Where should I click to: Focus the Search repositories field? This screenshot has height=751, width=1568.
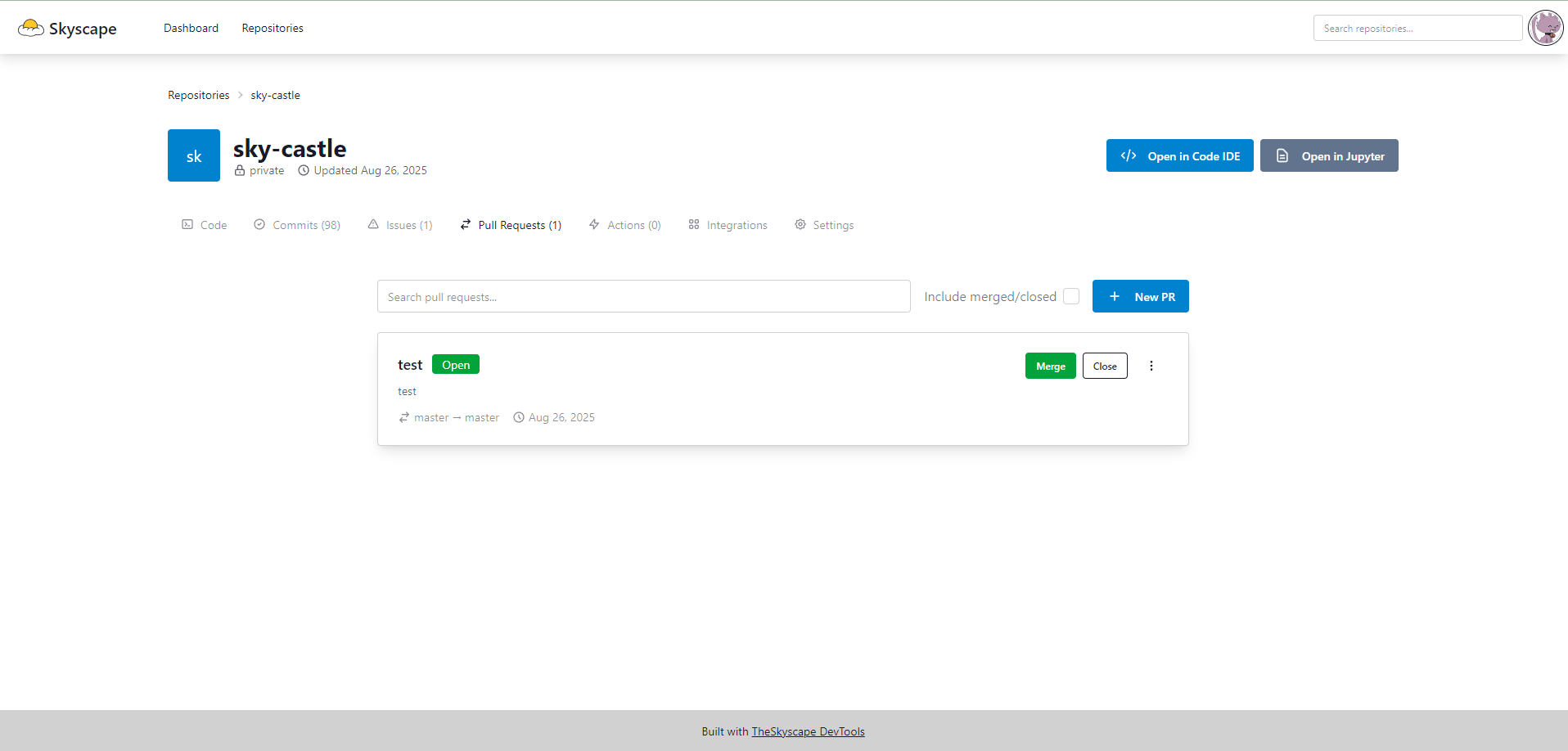pos(1417,28)
